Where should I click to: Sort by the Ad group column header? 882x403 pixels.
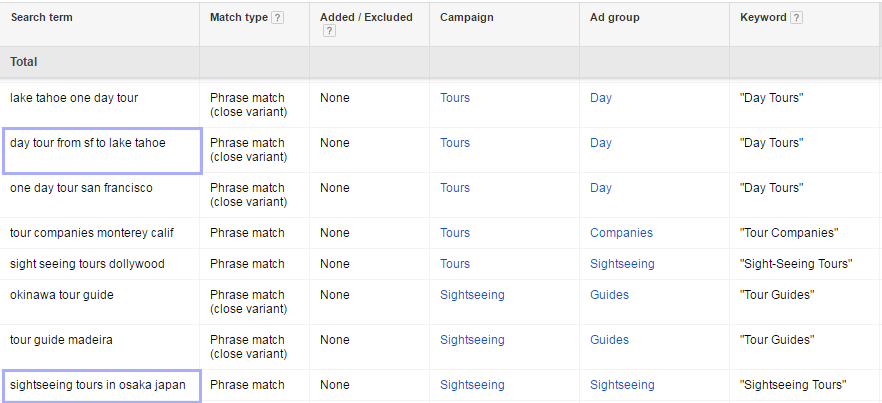(614, 17)
